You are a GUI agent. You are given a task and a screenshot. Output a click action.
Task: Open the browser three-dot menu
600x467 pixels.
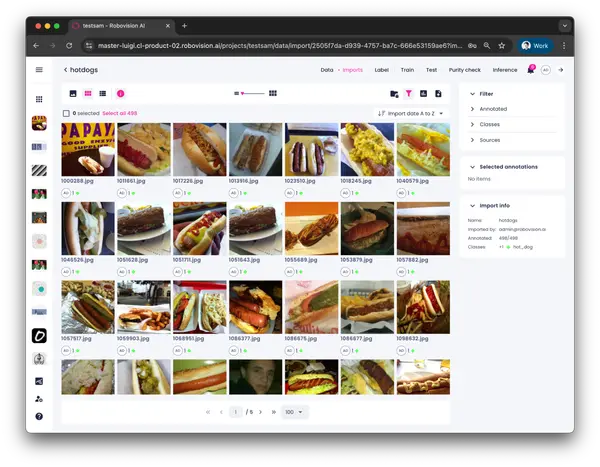[x=564, y=46]
